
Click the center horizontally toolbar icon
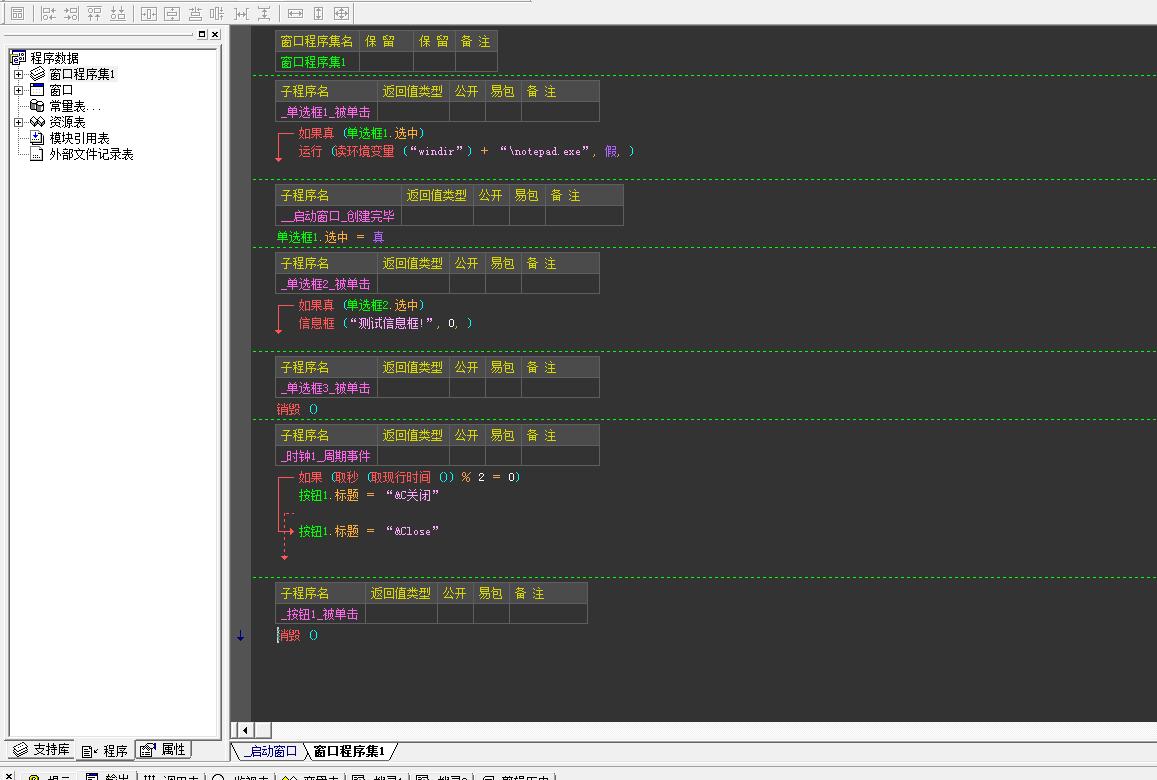(148, 13)
